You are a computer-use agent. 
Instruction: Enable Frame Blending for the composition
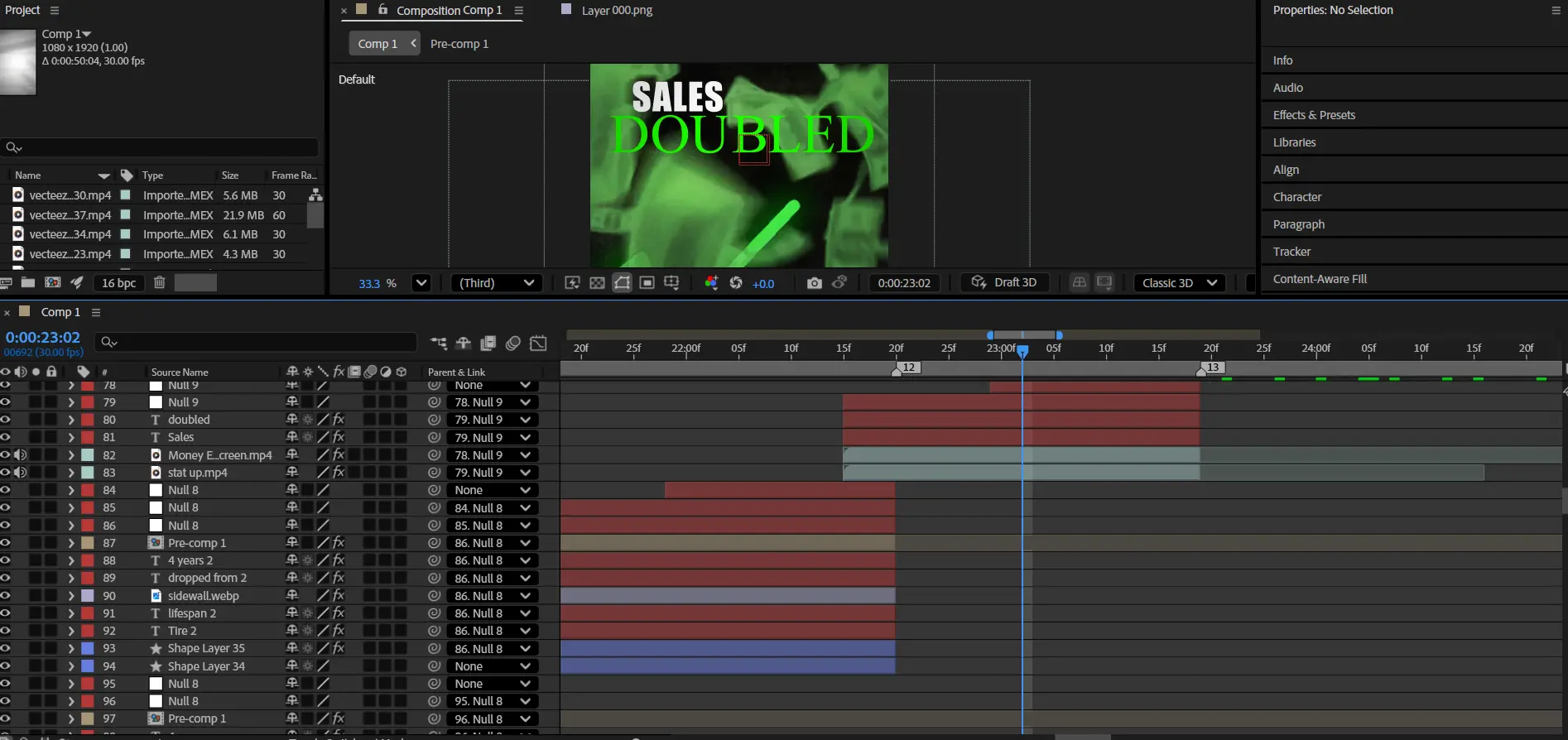coord(488,344)
